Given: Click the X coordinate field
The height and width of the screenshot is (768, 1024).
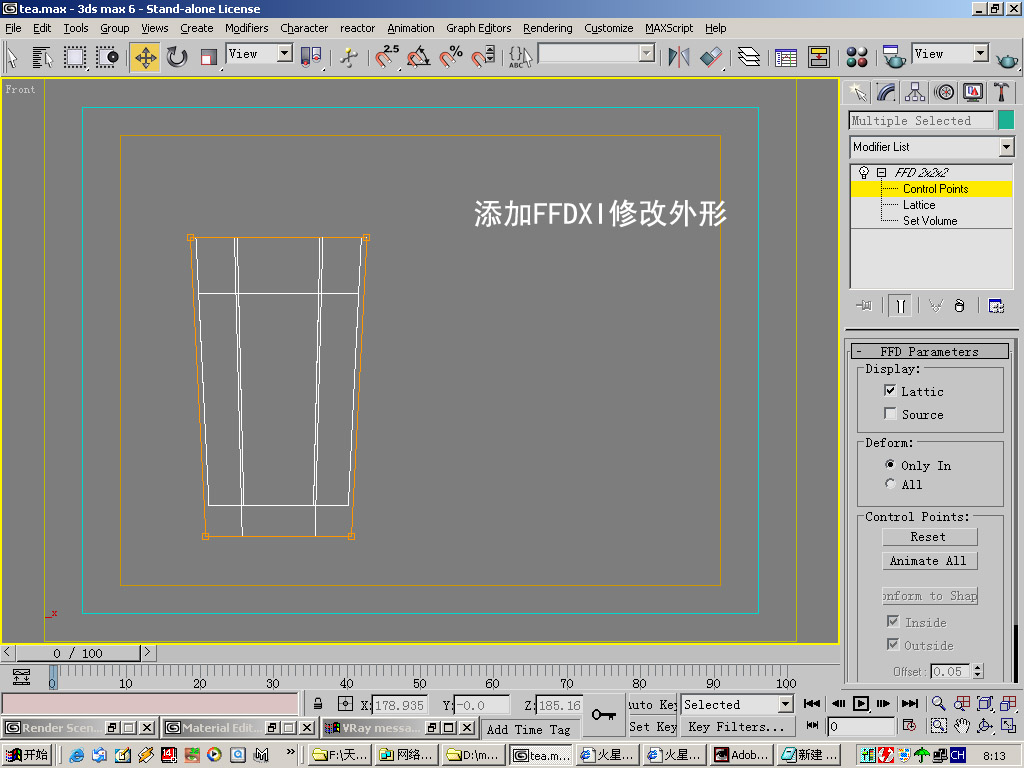Looking at the screenshot, I should (400, 705).
